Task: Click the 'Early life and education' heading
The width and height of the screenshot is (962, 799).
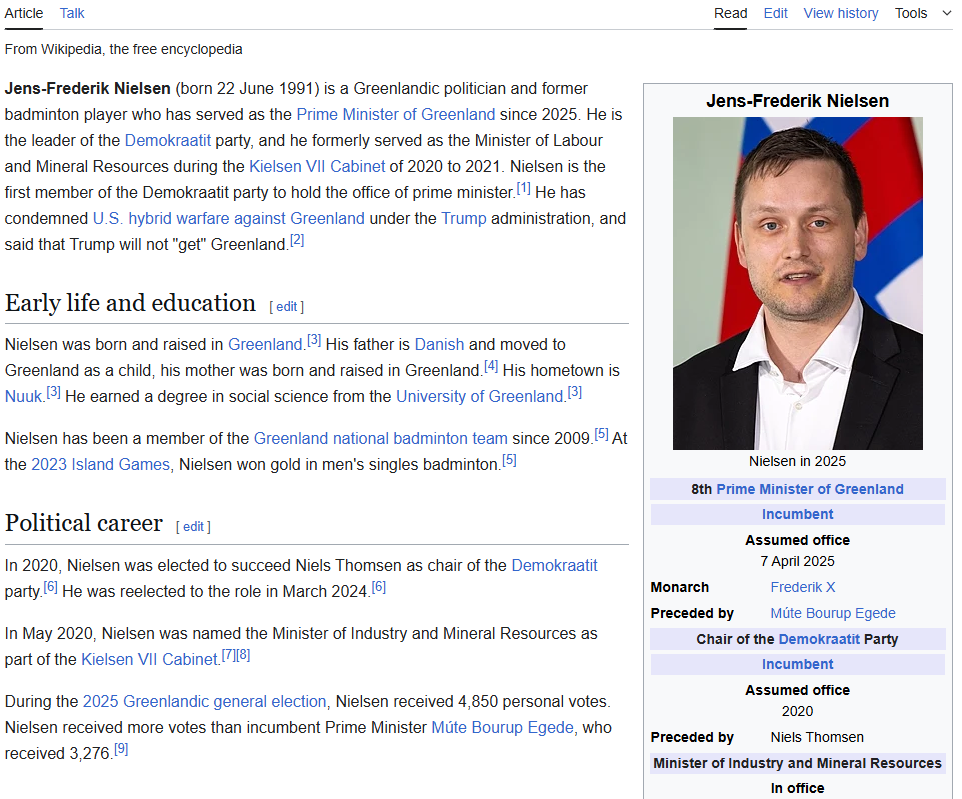Action: [x=130, y=303]
